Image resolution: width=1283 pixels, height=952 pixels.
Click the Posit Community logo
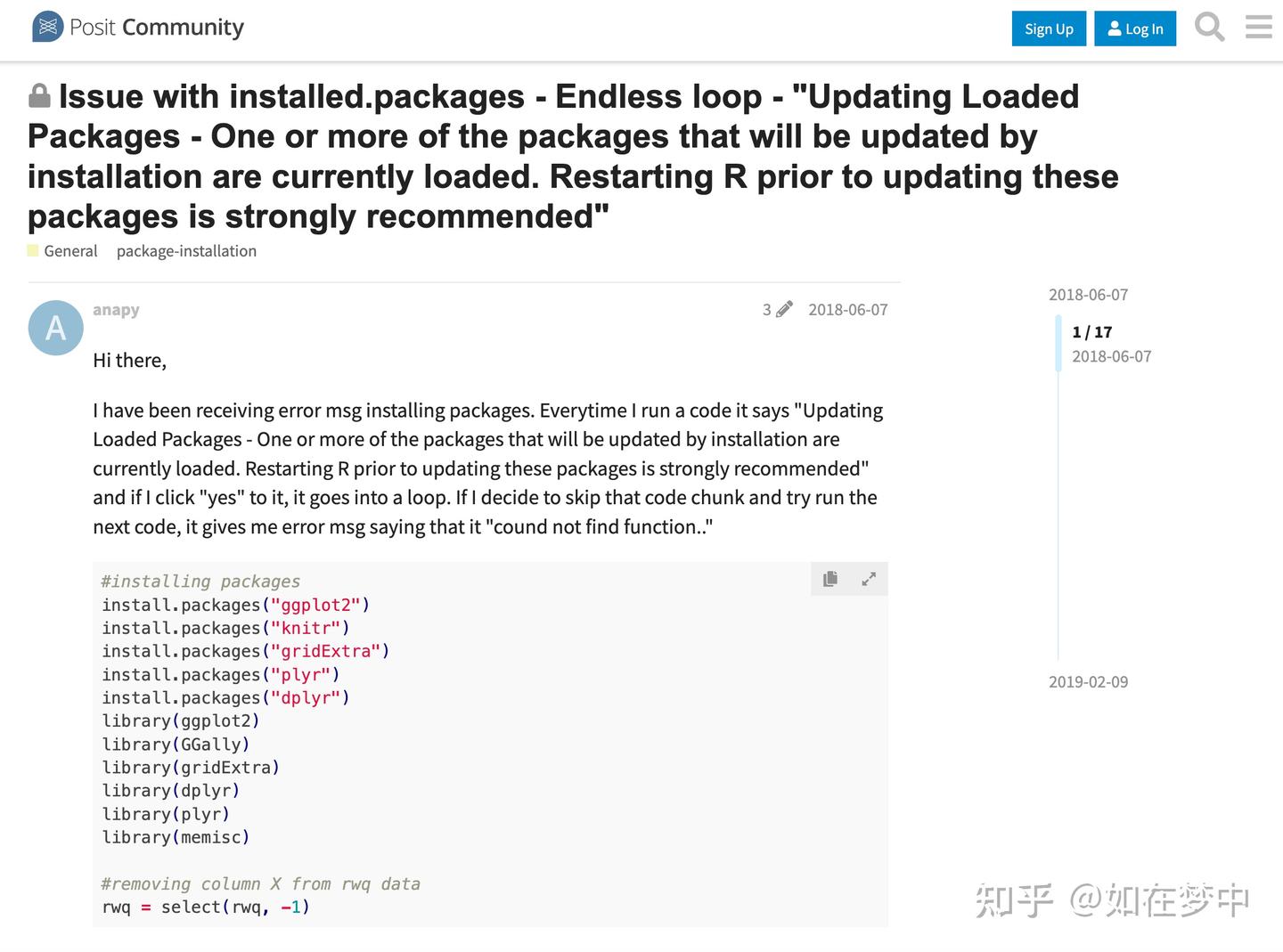(135, 27)
